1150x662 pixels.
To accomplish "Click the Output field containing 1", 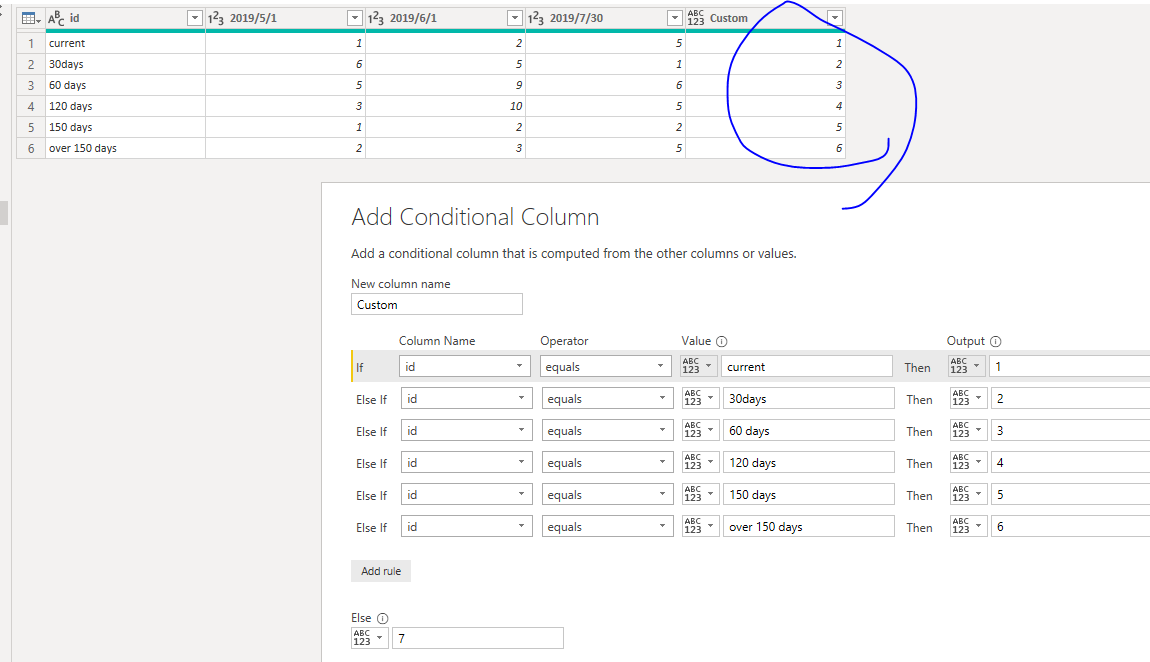I will (x=1069, y=367).
